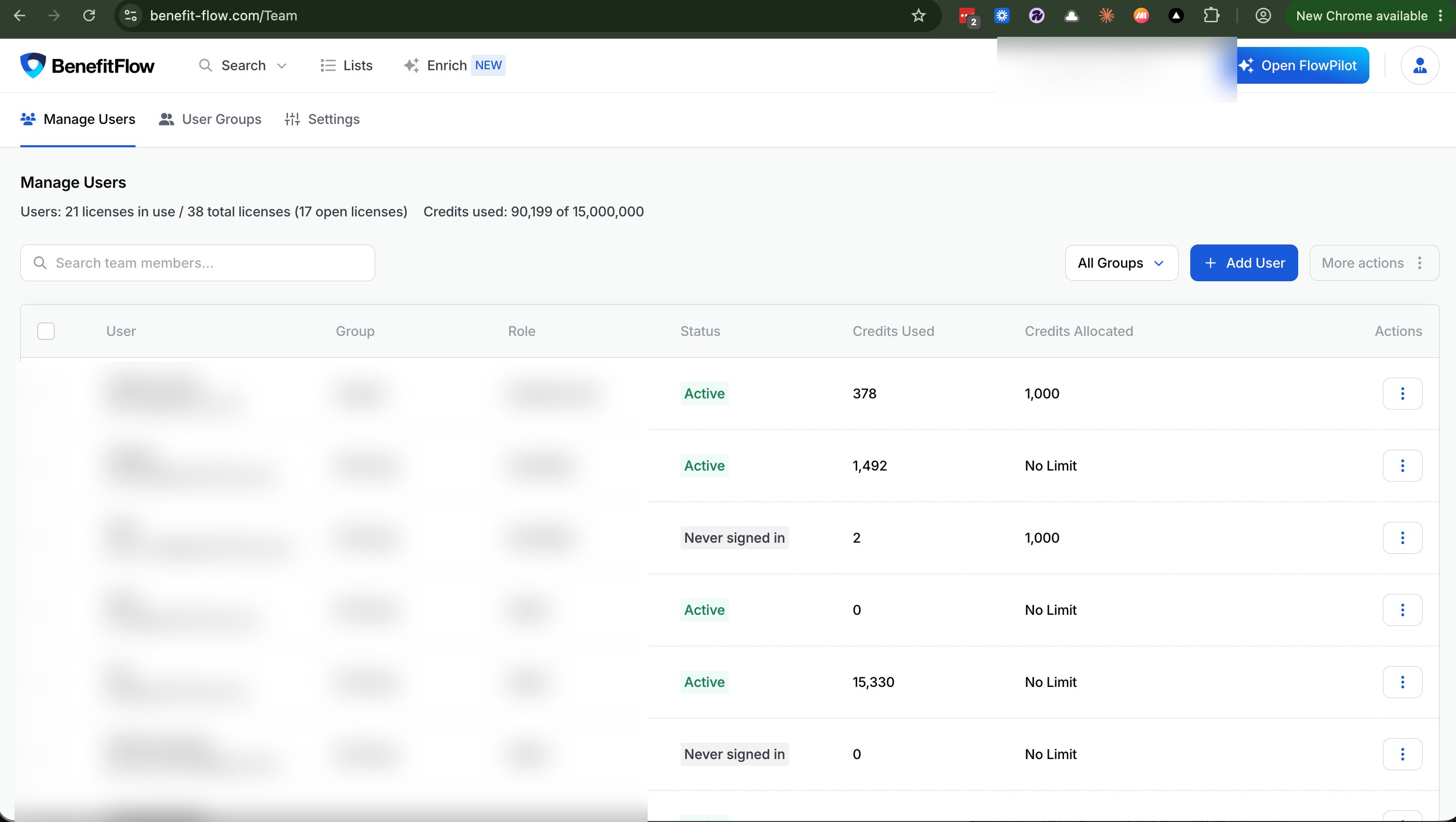Click the Group column header
Viewport: 1456px width, 822px height.
[355, 331]
